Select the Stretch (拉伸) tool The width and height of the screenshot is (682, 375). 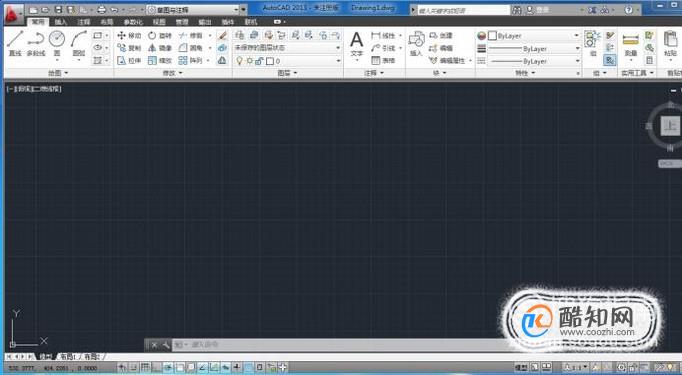pyautogui.click(x=129, y=60)
